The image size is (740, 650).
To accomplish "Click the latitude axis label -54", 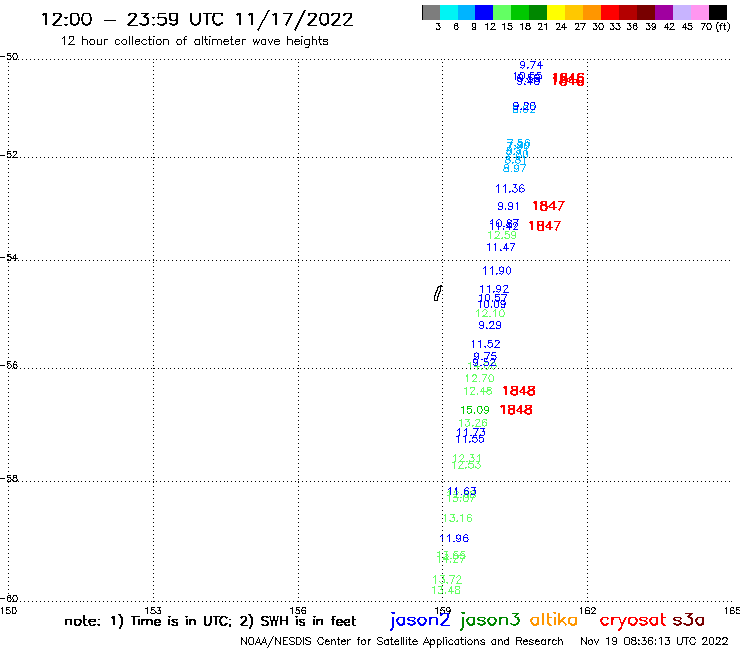I will click(9, 257).
